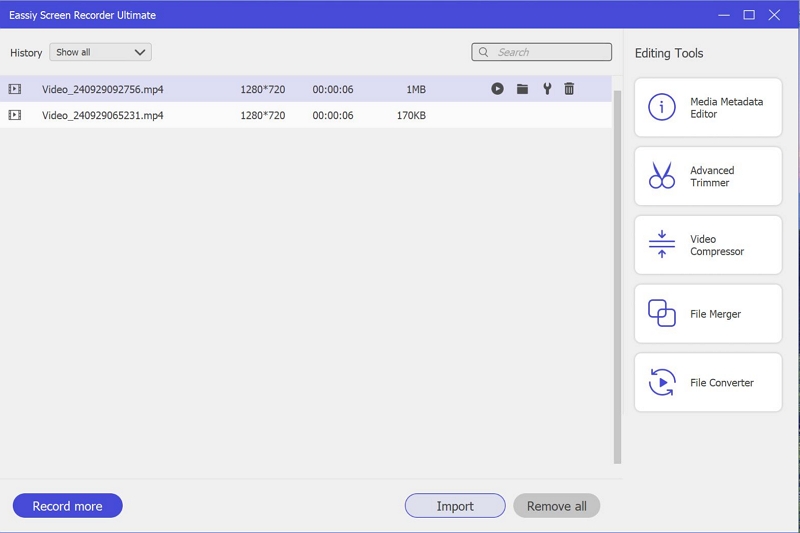Open edit tools wrench for Video_240929092756.mp4
The height and width of the screenshot is (533, 800).
(547, 89)
